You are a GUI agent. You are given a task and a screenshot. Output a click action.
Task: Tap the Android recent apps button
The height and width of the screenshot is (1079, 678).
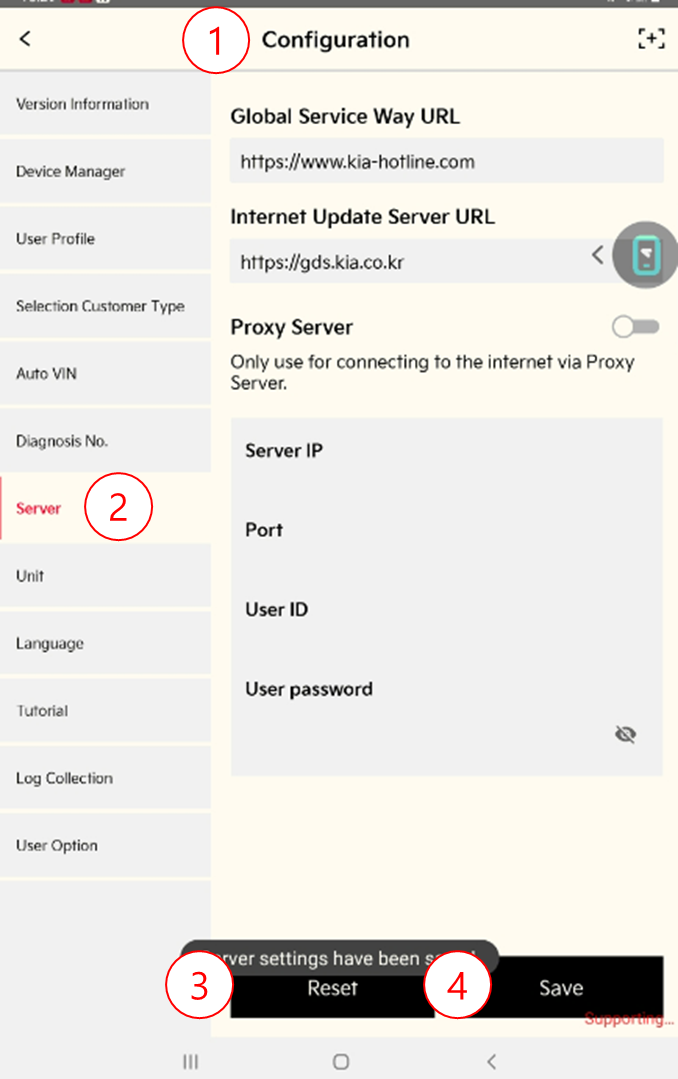coord(191,1062)
